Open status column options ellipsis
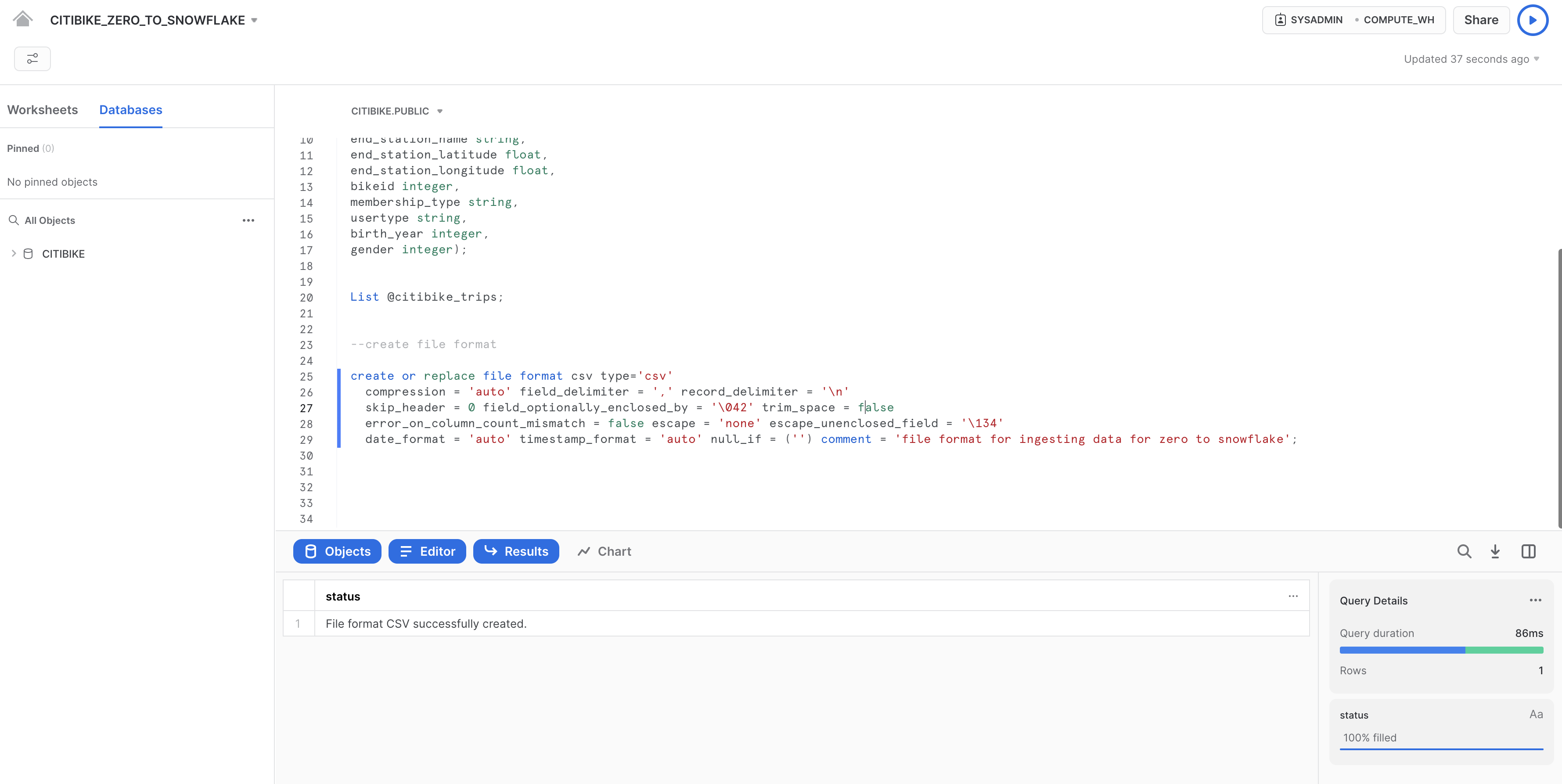The height and width of the screenshot is (784, 1562). [x=1293, y=596]
